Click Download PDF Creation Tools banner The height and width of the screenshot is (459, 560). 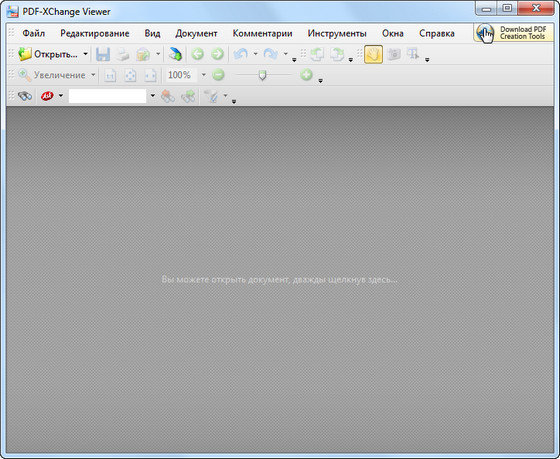tap(513, 33)
